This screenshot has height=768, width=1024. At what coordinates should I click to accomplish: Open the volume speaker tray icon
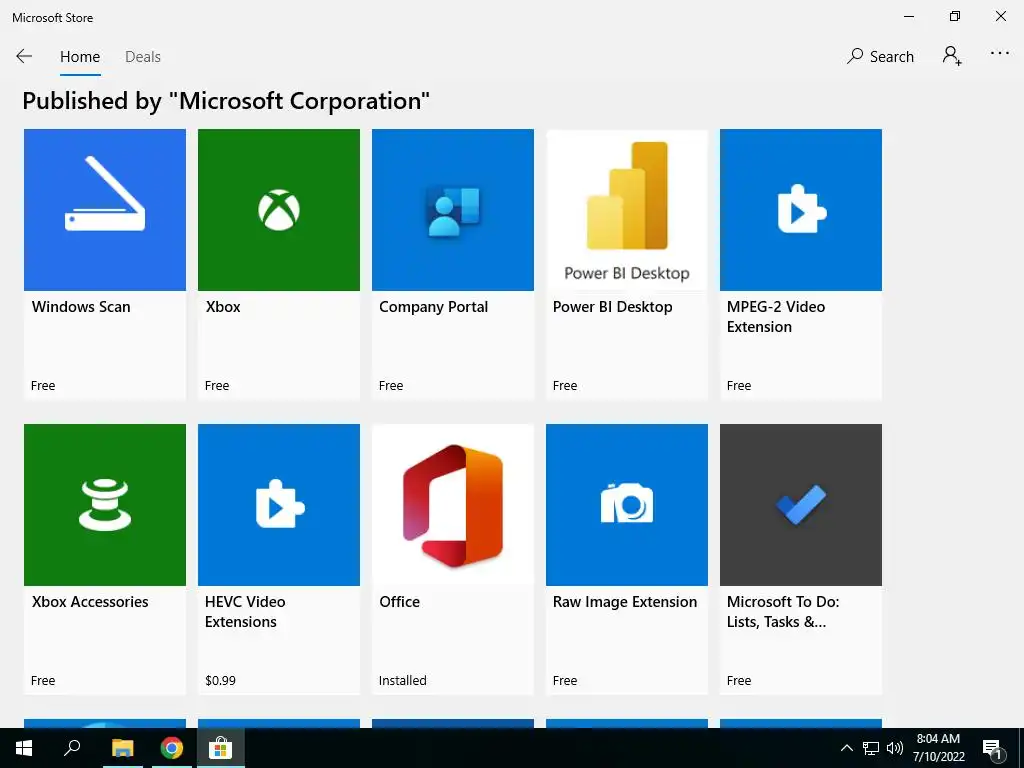pyautogui.click(x=895, y=748)
